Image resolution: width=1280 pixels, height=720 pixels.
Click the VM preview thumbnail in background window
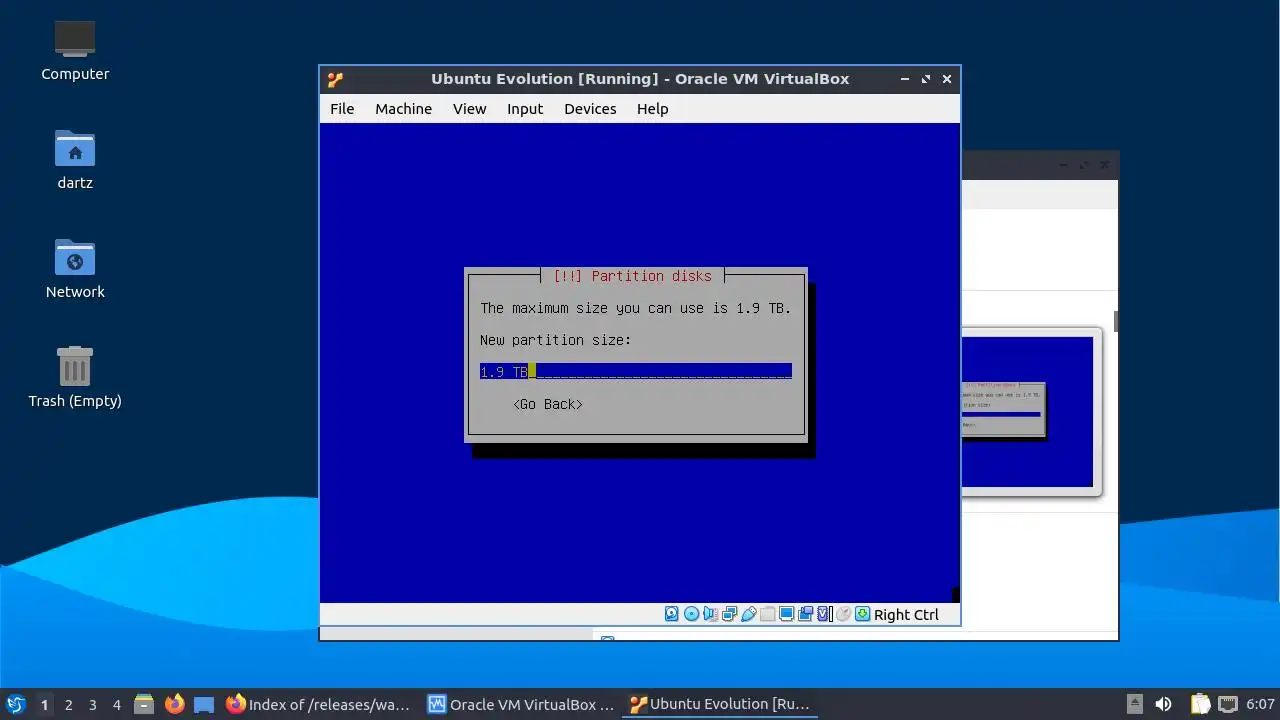tap(1028, 411)
